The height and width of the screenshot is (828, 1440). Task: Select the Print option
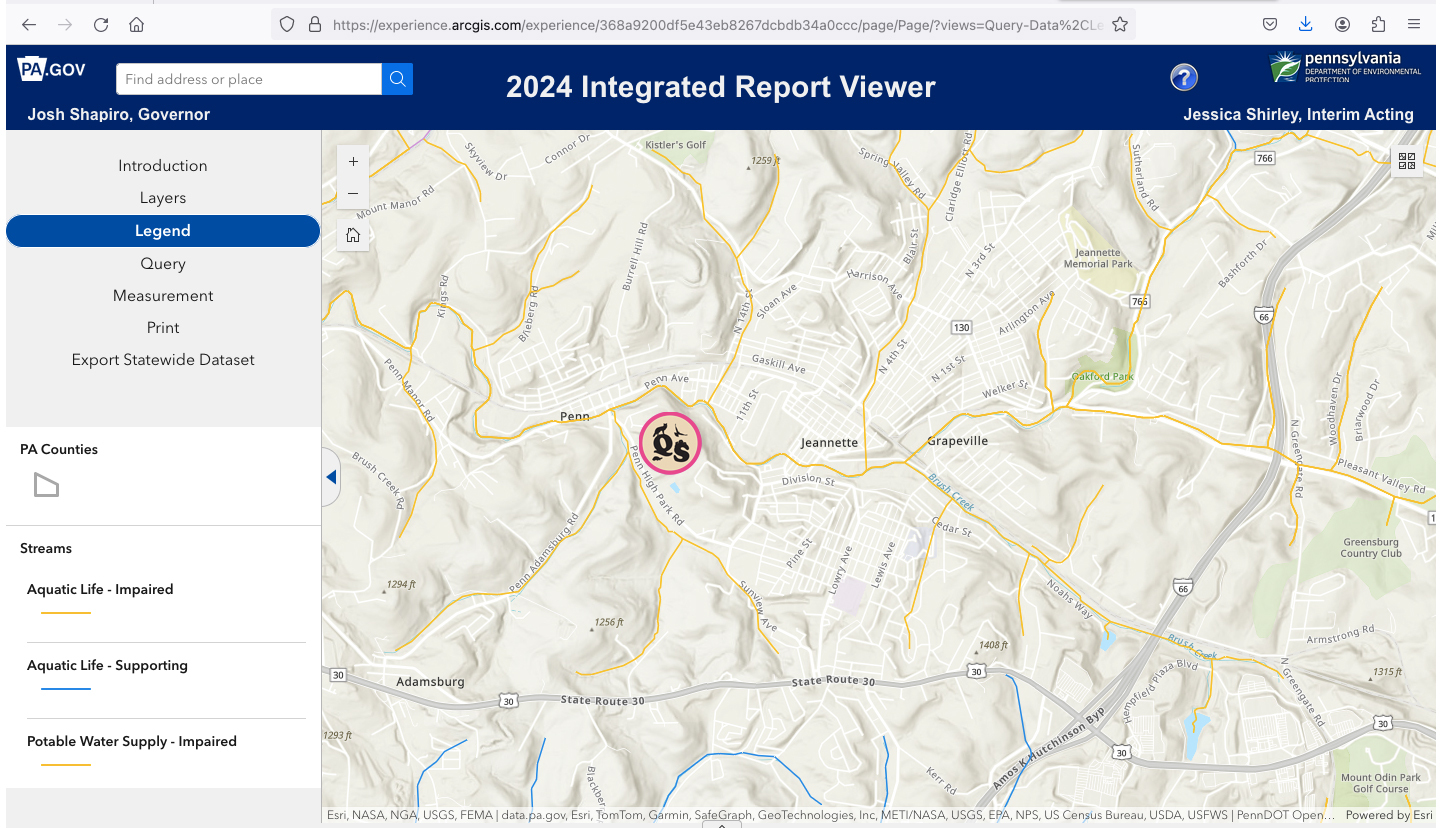[x=163, y=328]
